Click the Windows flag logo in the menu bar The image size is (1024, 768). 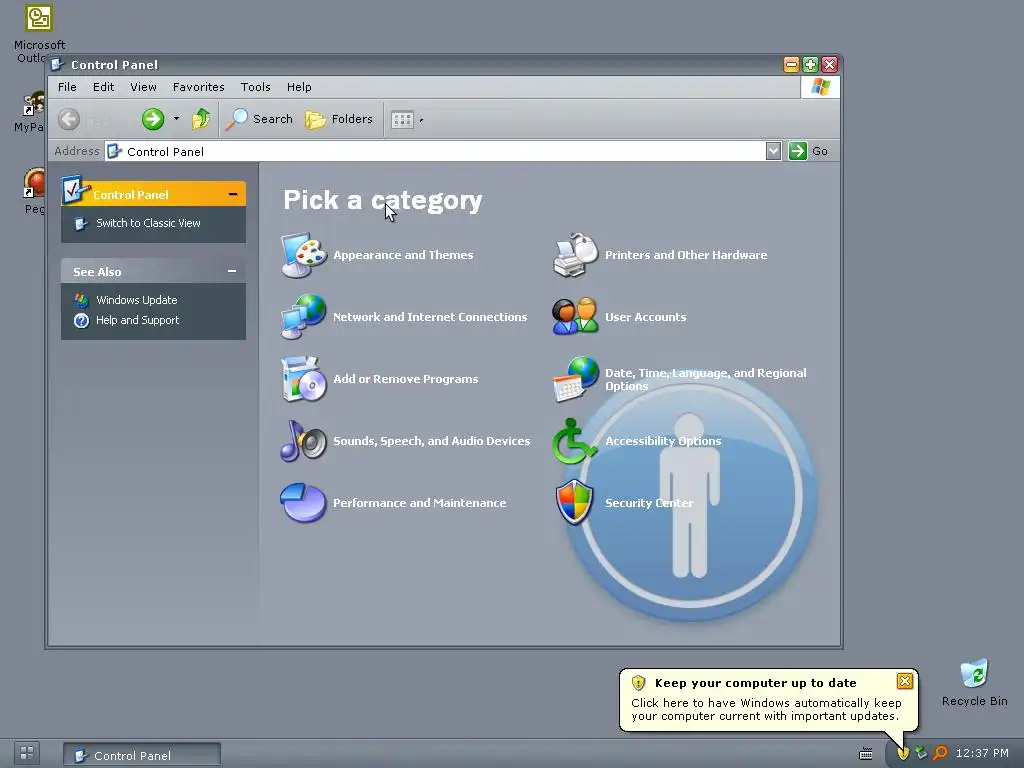pos(820,87)
